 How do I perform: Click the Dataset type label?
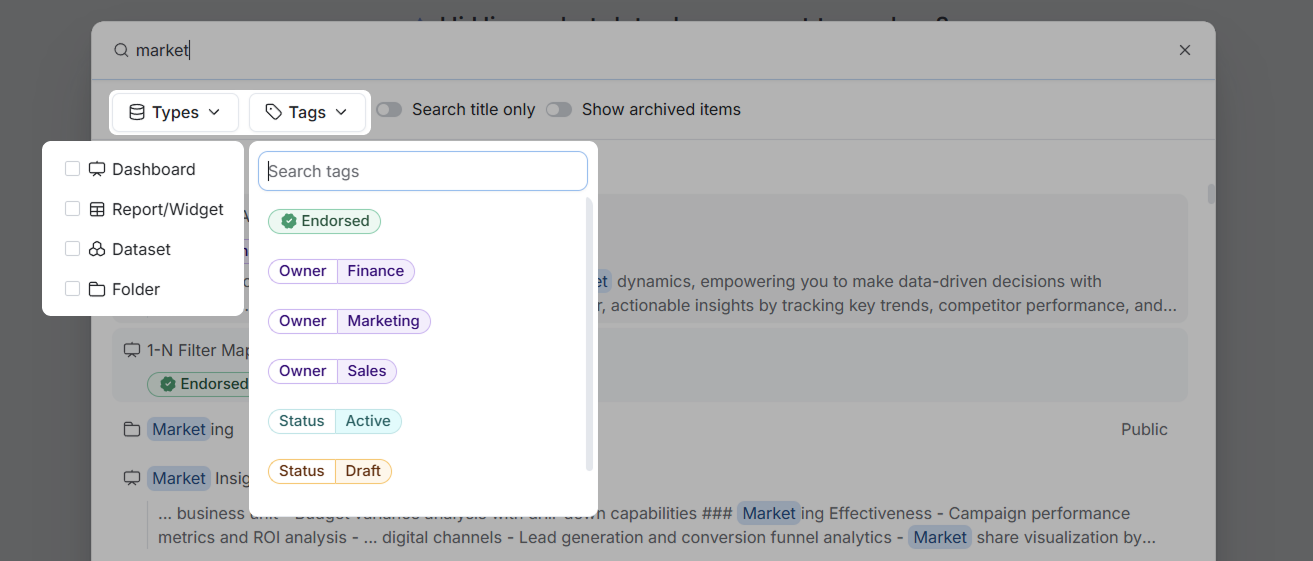[141, 249]
